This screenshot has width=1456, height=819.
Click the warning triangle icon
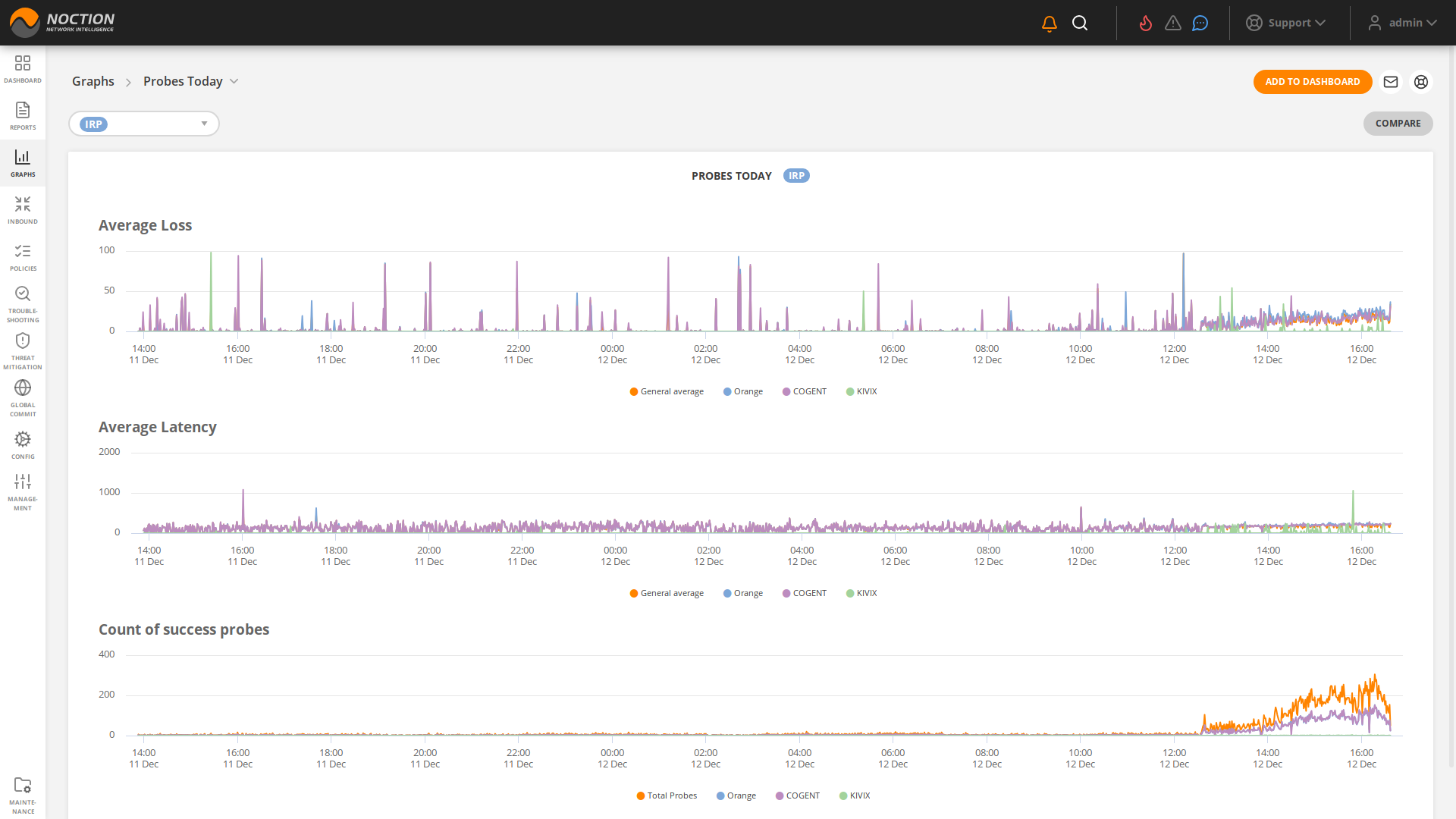pyautogui.click(x=1173, y=24)
